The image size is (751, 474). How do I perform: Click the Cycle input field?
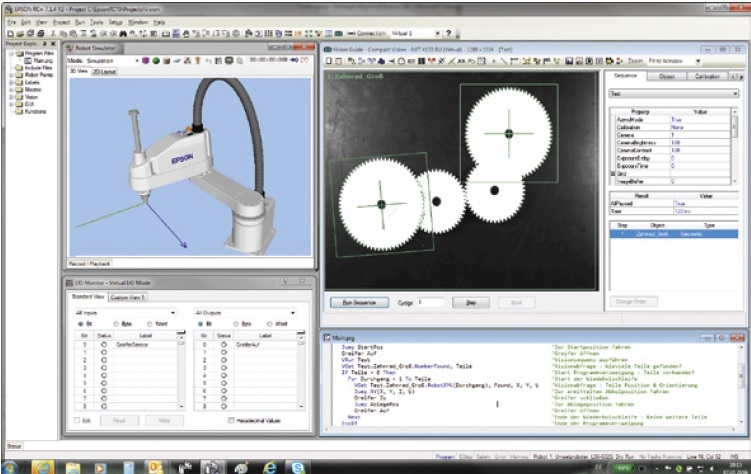pyautogui.click(x=430, y=301)
